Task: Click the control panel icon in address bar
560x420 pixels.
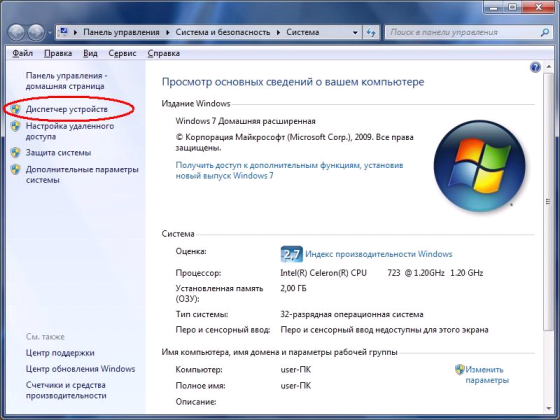Action: 64,32
